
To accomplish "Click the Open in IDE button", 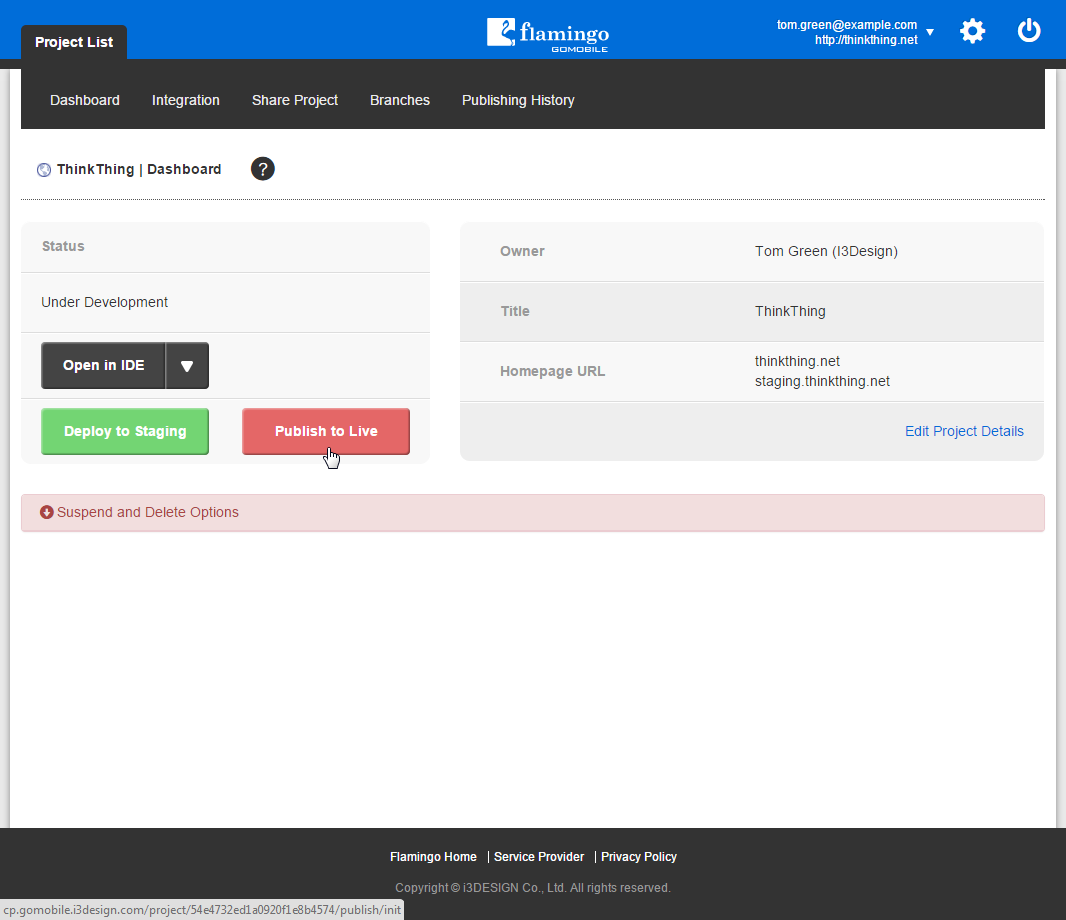I will pyautogui.click(x=103, y=366).
